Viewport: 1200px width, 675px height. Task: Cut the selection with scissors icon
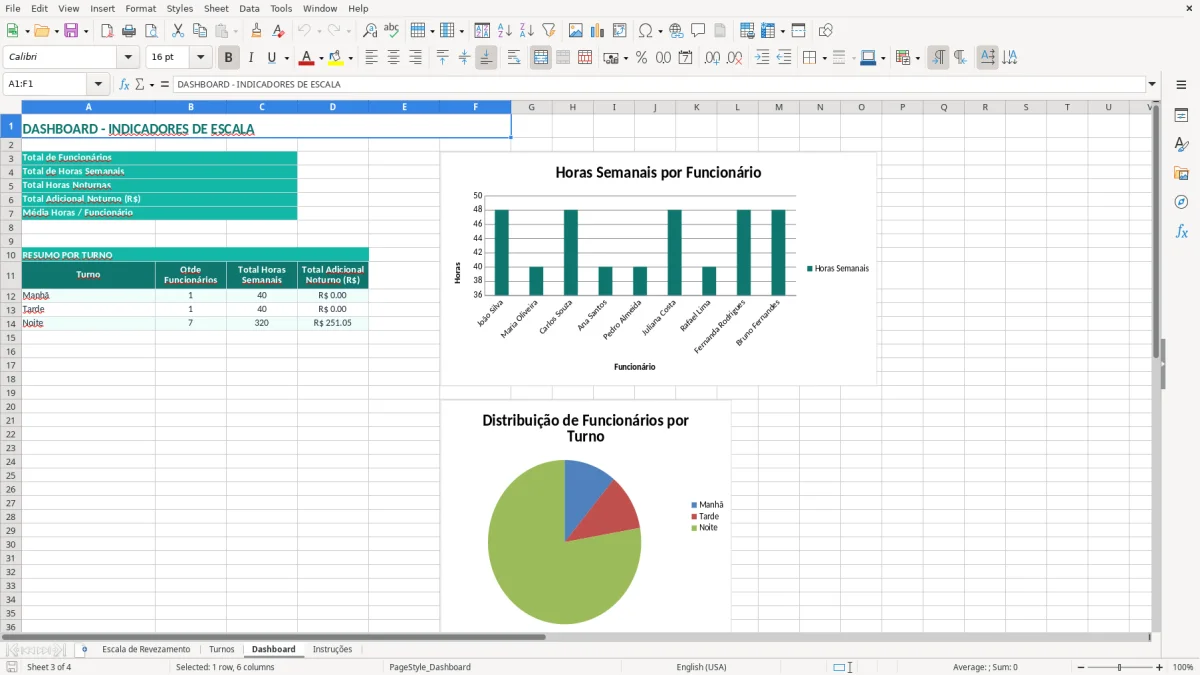click(178, 31)
